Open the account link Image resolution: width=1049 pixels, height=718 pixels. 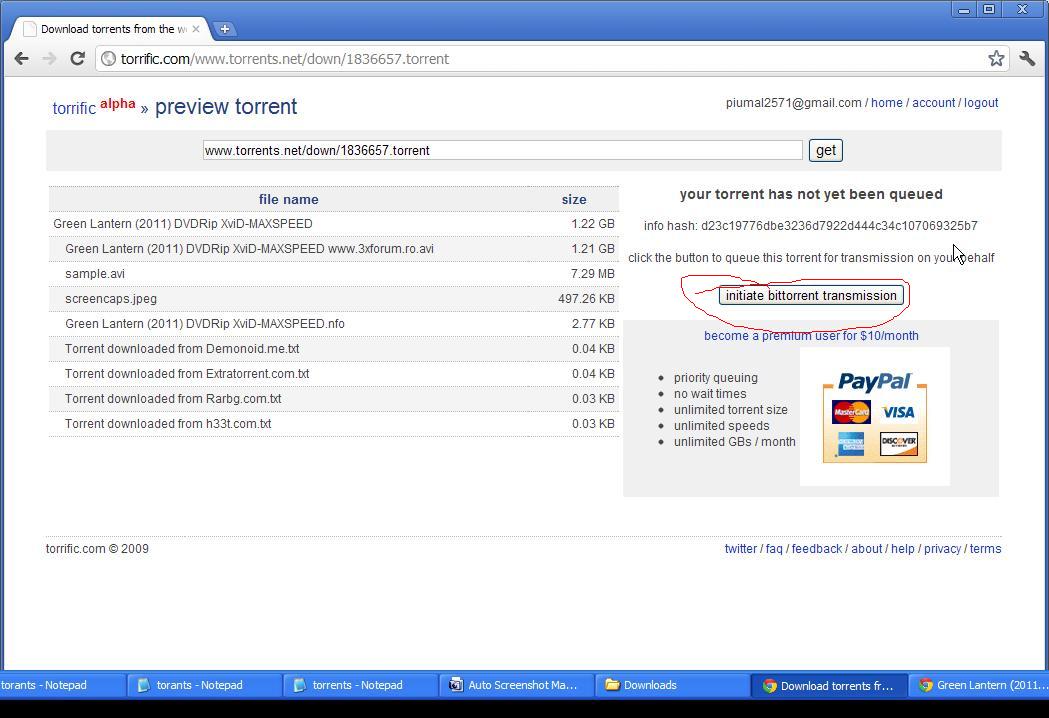(933, 103)
